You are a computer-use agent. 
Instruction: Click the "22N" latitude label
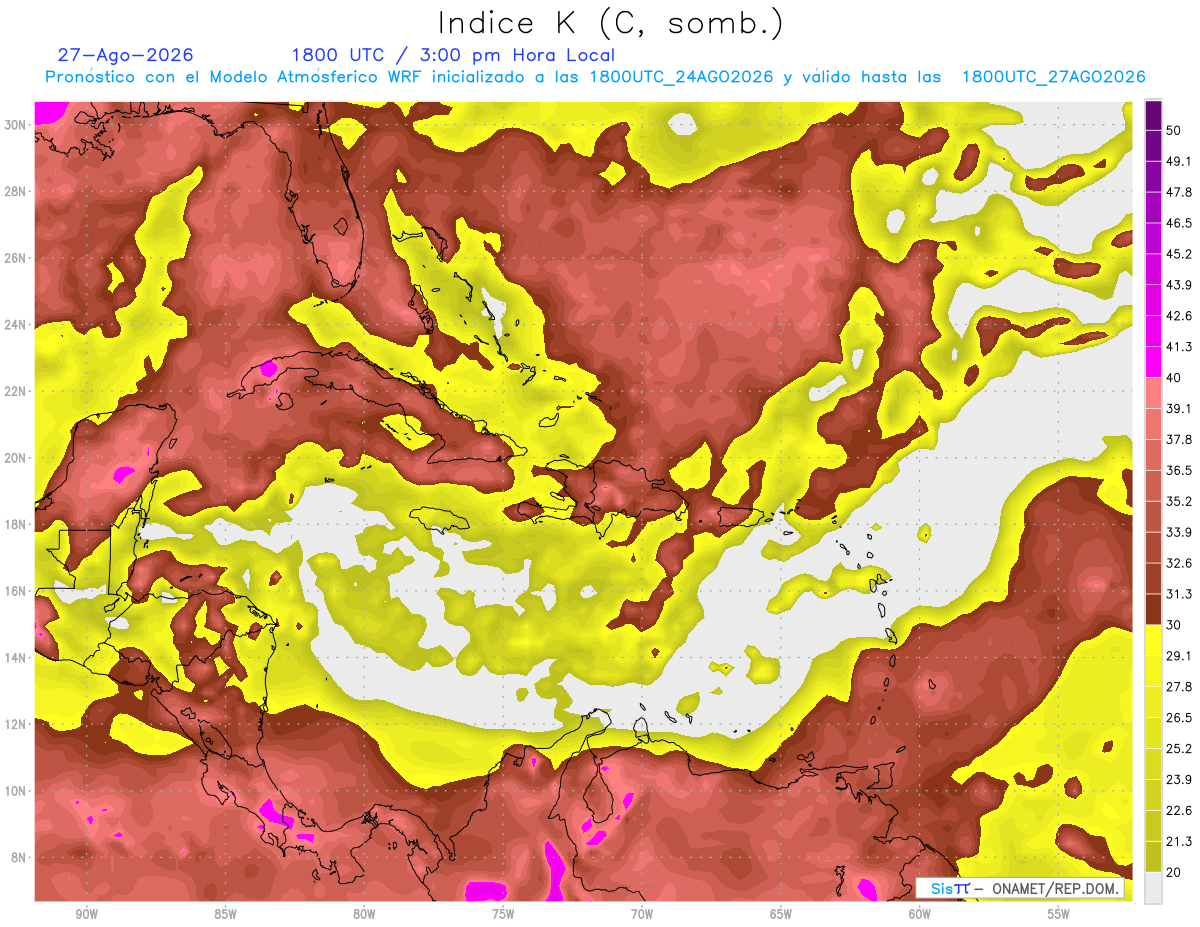click(16, 391)
